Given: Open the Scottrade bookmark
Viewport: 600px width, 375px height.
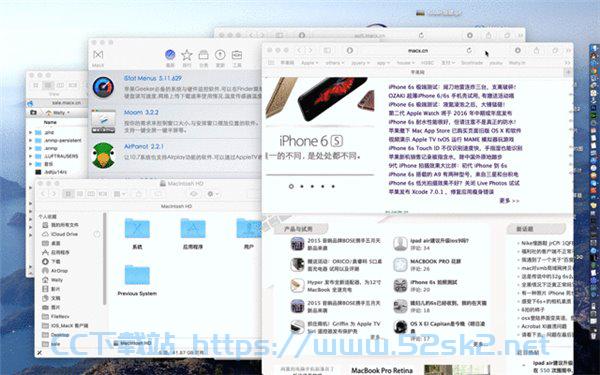Looking at the screenshot, I should point(471,63).
